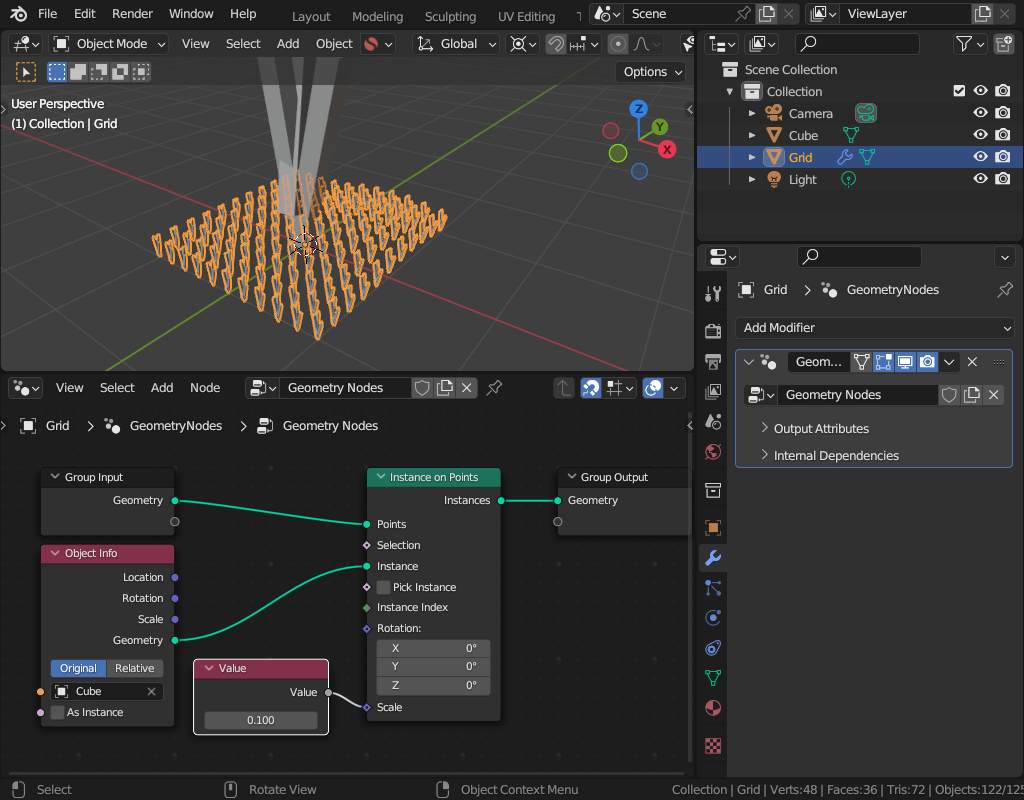Switch to the UV Editing workspace tab
This screenshot has height=800, width=1024.
click(526, 16)
